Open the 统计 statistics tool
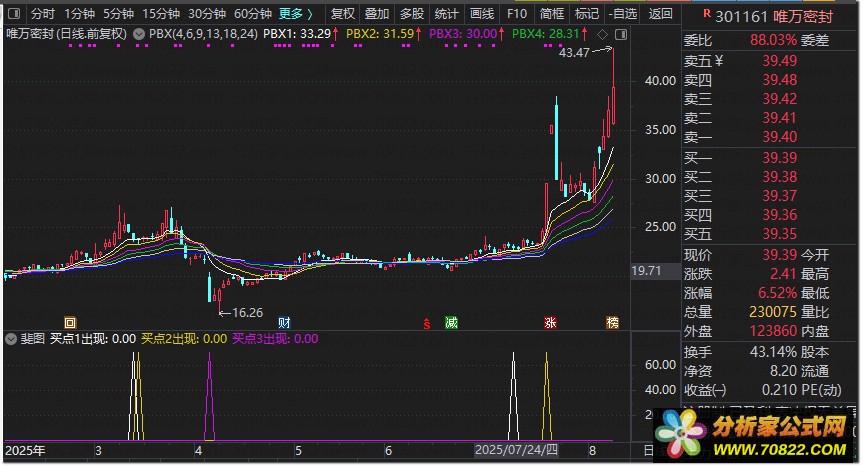Screen dimensions: 863x466 click(x=446, y=14)
